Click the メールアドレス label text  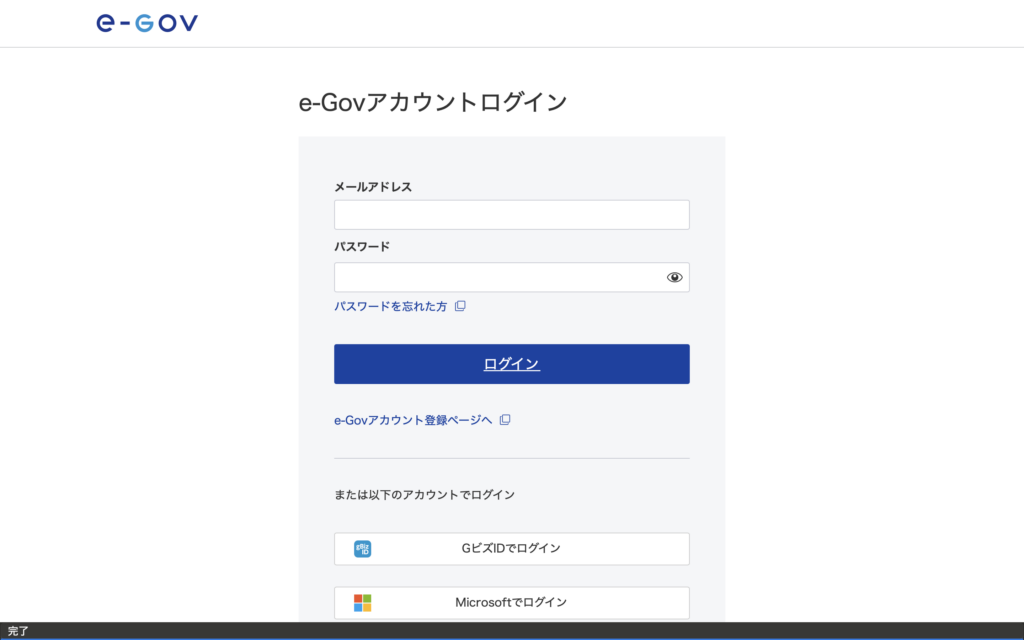coord(373,187)
